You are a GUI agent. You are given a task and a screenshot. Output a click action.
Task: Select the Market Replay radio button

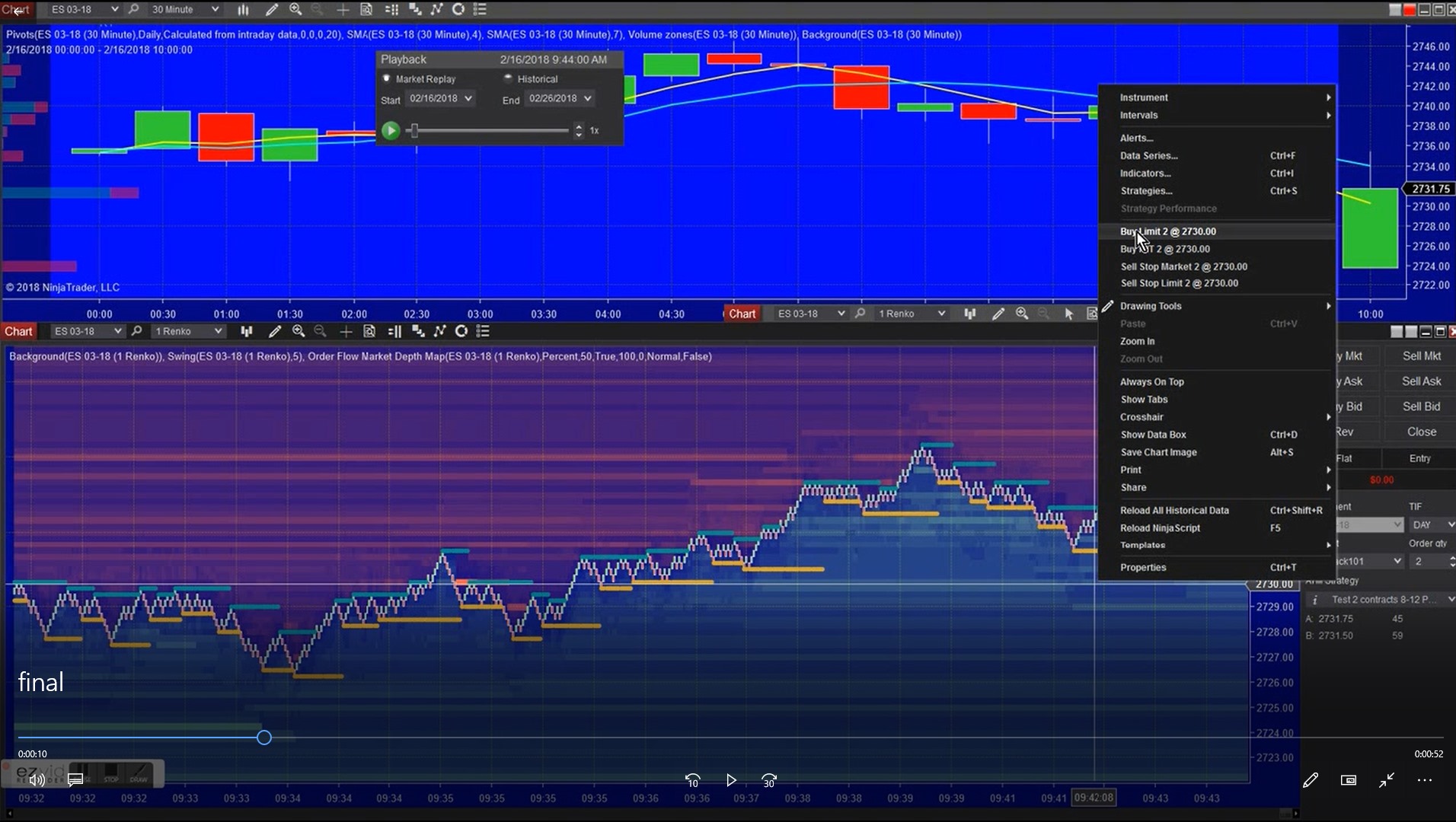[x=387, y=78]
